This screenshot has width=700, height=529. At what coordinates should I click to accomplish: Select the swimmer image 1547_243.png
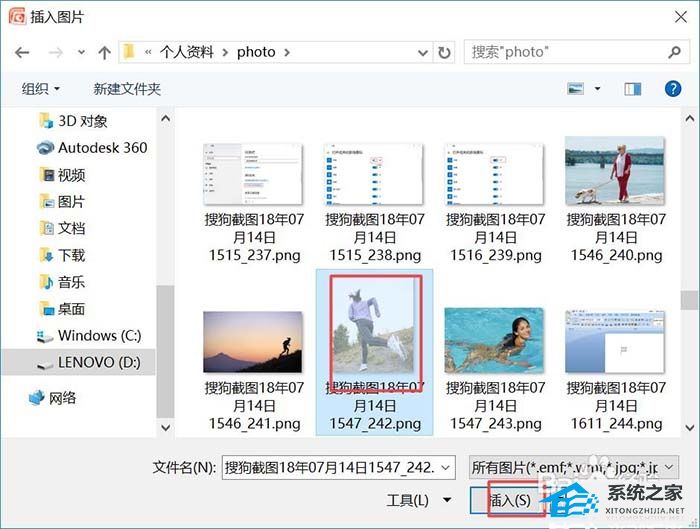tap(494, 340)
